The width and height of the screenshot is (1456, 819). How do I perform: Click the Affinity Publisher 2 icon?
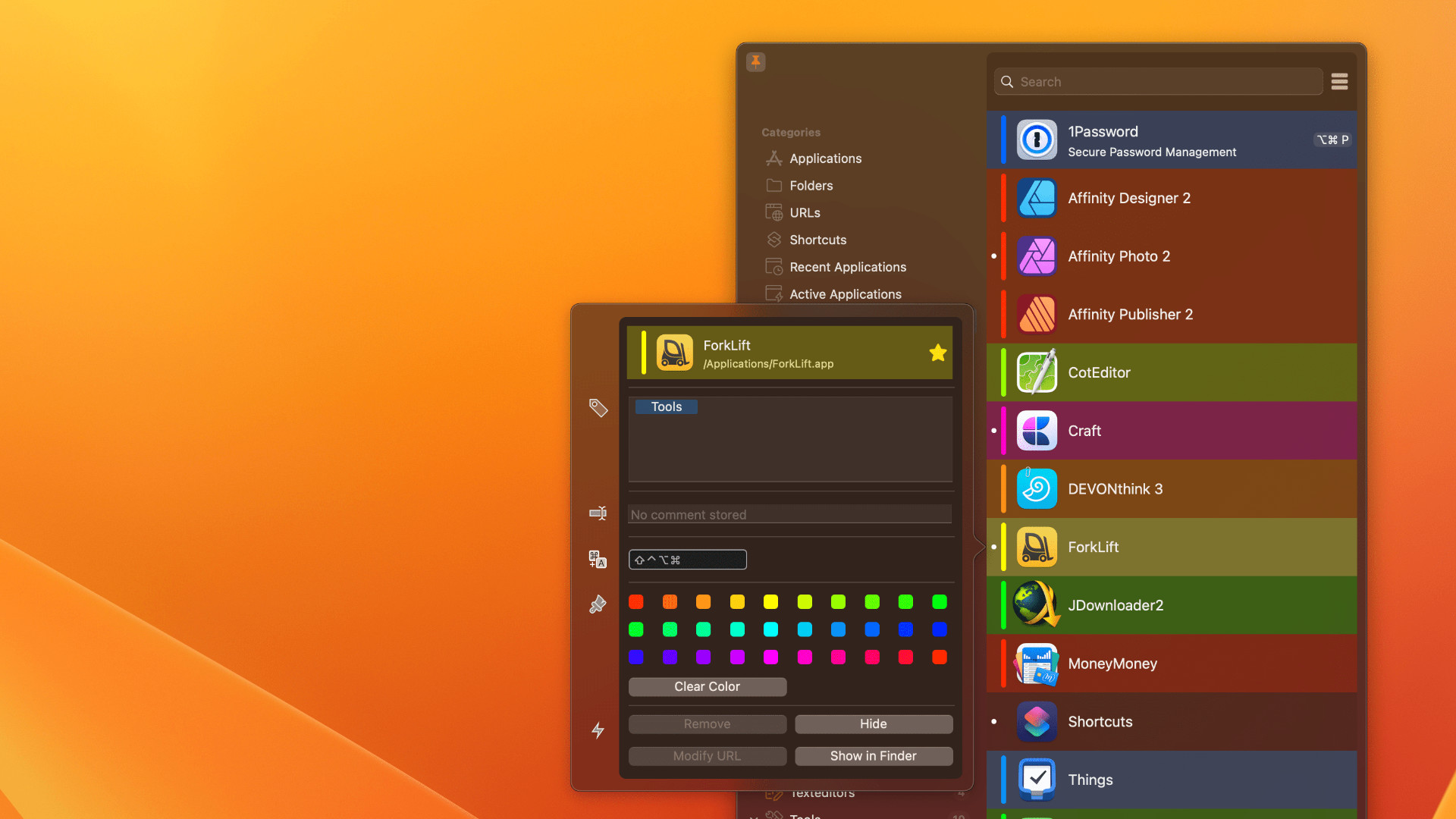coord(1037,314)
